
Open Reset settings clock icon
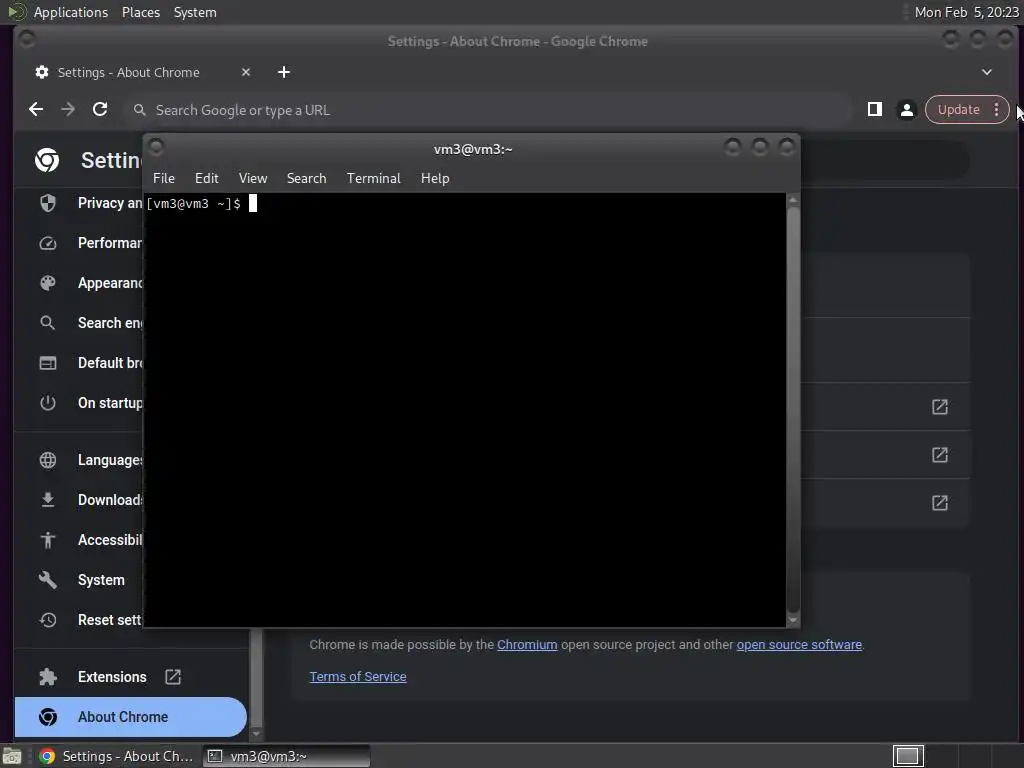coord(48,620)
